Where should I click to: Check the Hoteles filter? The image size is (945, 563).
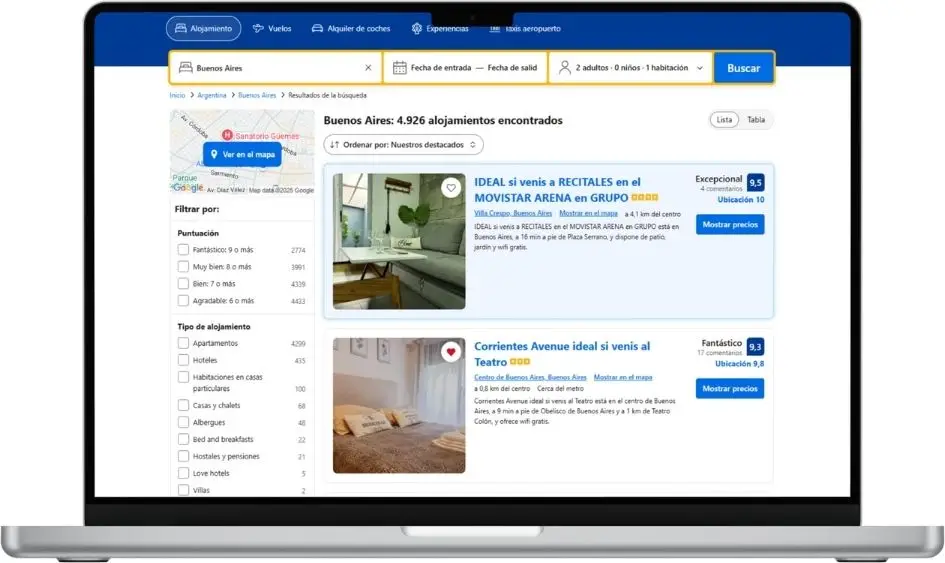[183, 360]
